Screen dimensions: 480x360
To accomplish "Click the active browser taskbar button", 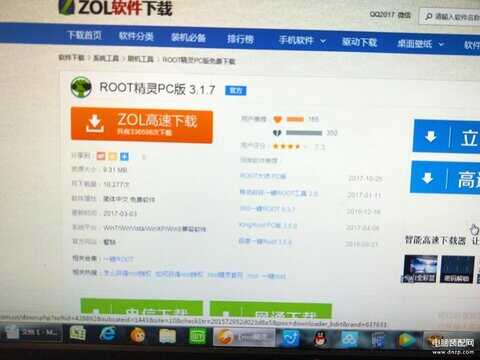I will [x=244, y=337].
